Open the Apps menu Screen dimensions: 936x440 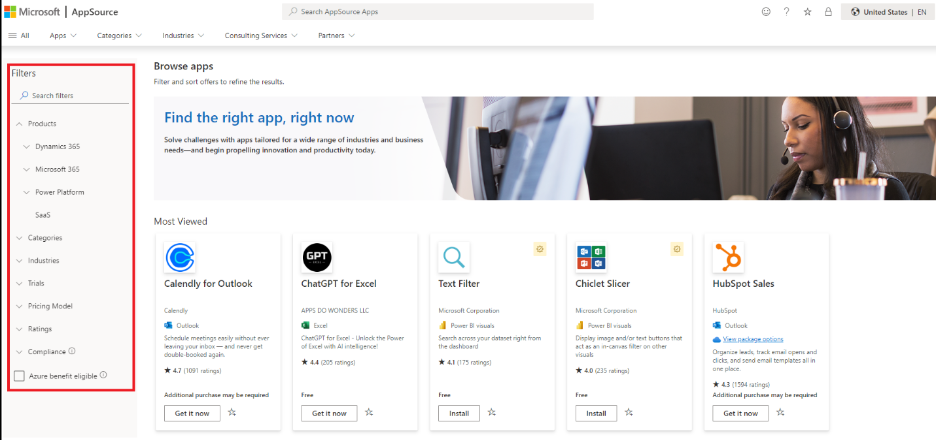[63, 36]
